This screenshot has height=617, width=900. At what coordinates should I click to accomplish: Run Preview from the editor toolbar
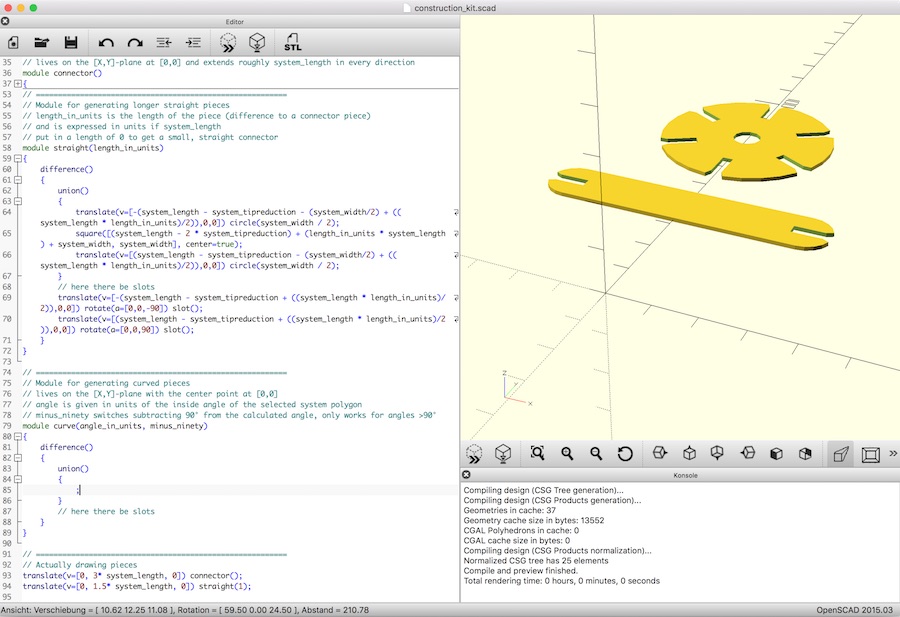point(228,42)
